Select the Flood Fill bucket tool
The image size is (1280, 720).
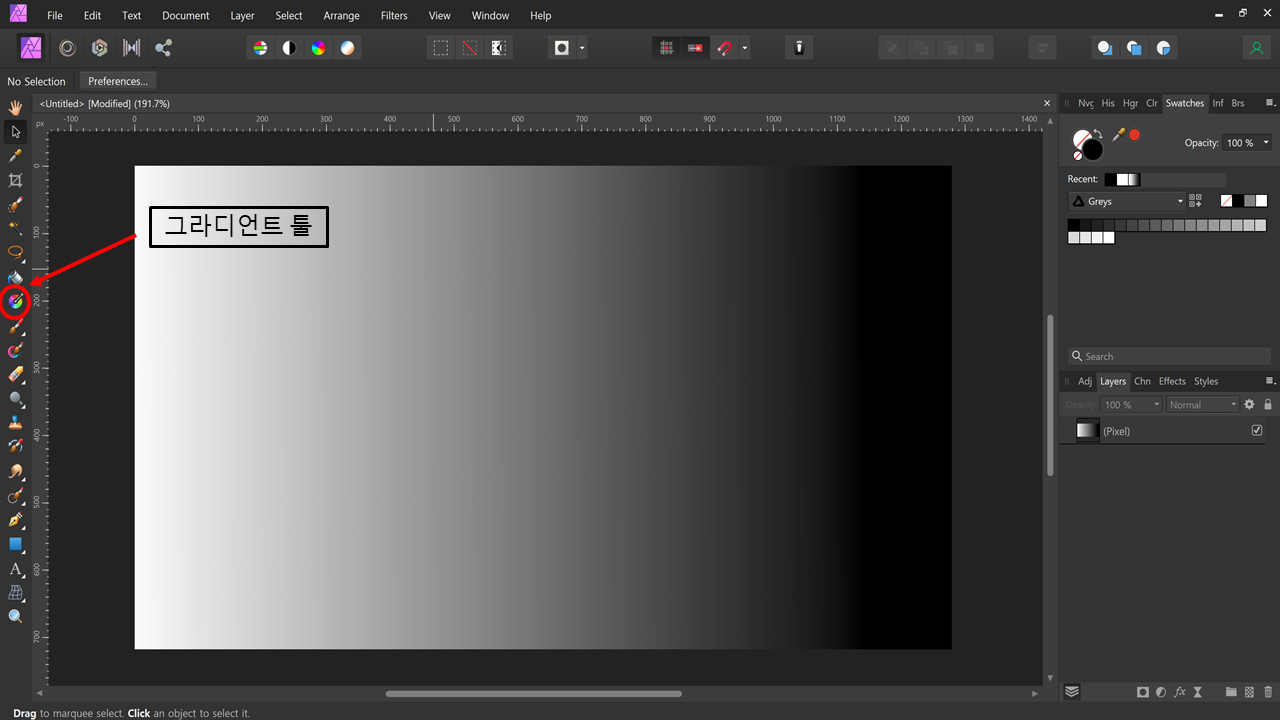point(15,277)
